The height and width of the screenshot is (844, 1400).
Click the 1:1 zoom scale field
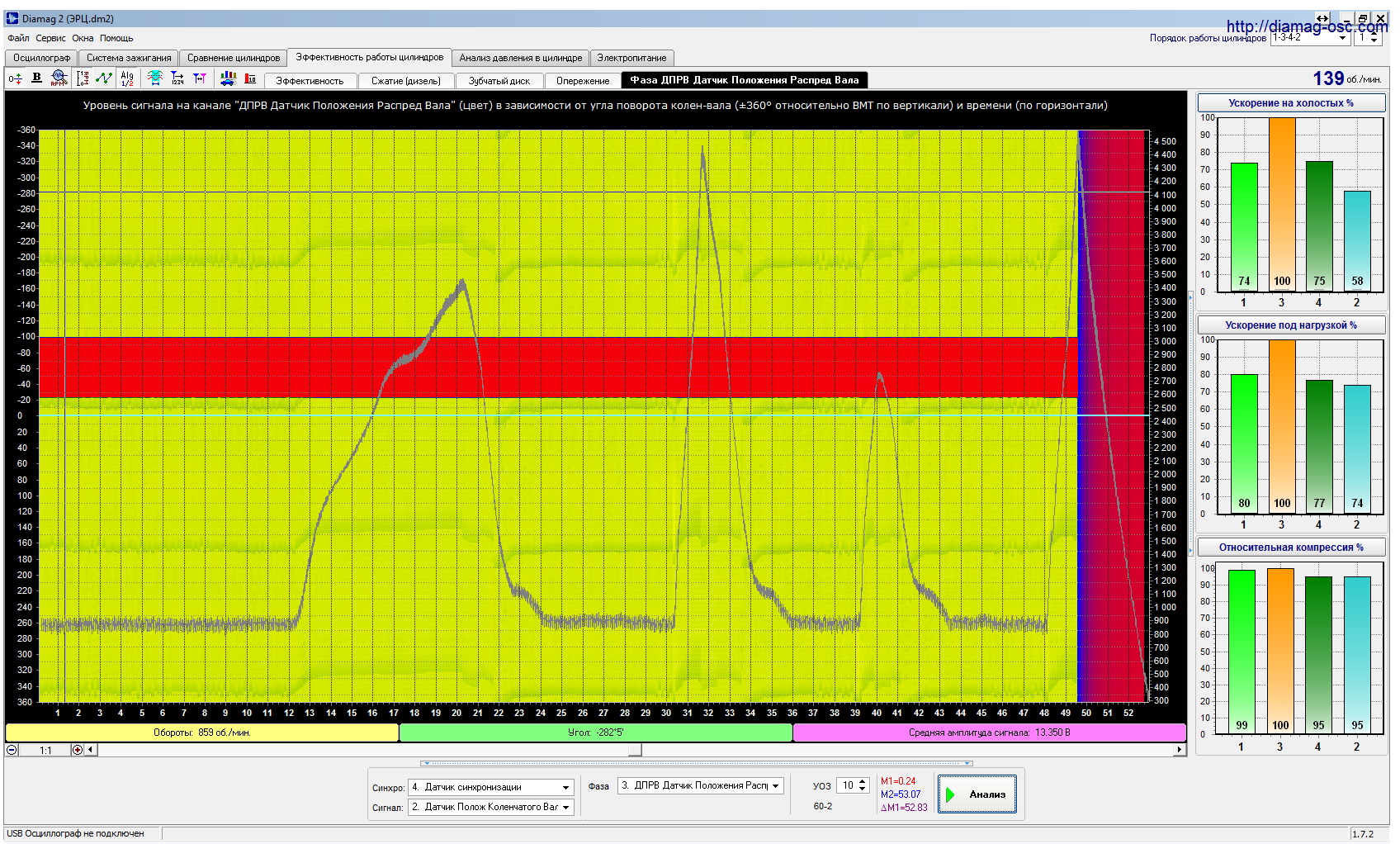tap(45, 750)
